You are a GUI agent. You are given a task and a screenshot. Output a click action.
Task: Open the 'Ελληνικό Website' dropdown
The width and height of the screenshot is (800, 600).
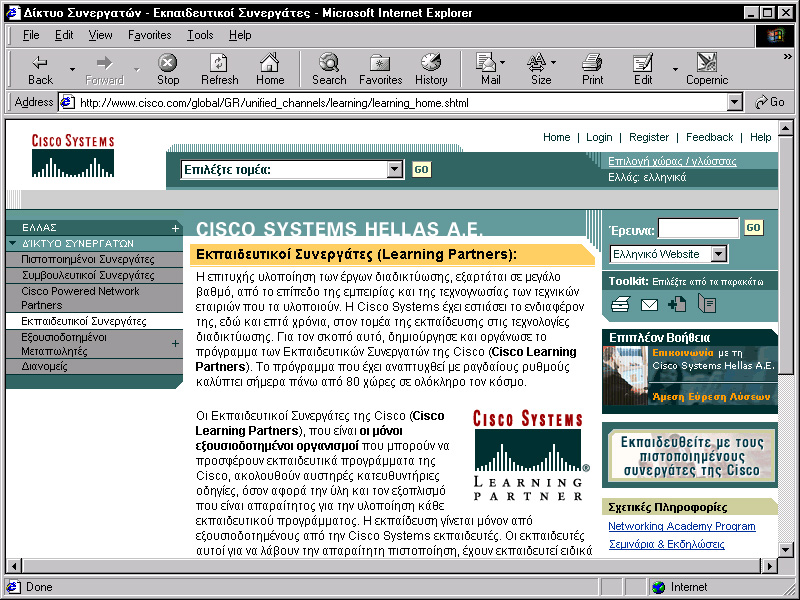tap(719, 254)
